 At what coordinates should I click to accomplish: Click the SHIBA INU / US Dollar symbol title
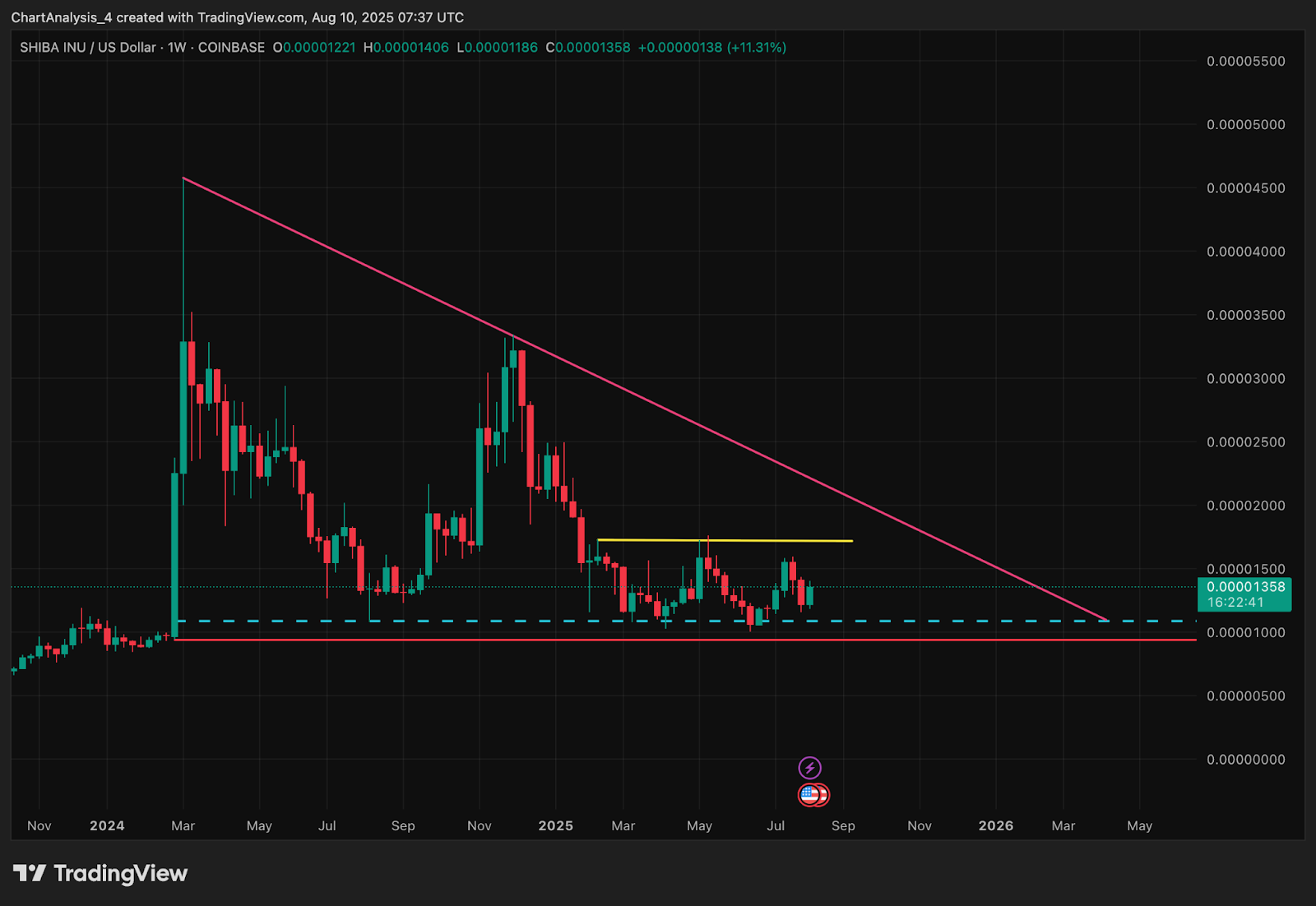pyautogui.click(x=88, y=48)
